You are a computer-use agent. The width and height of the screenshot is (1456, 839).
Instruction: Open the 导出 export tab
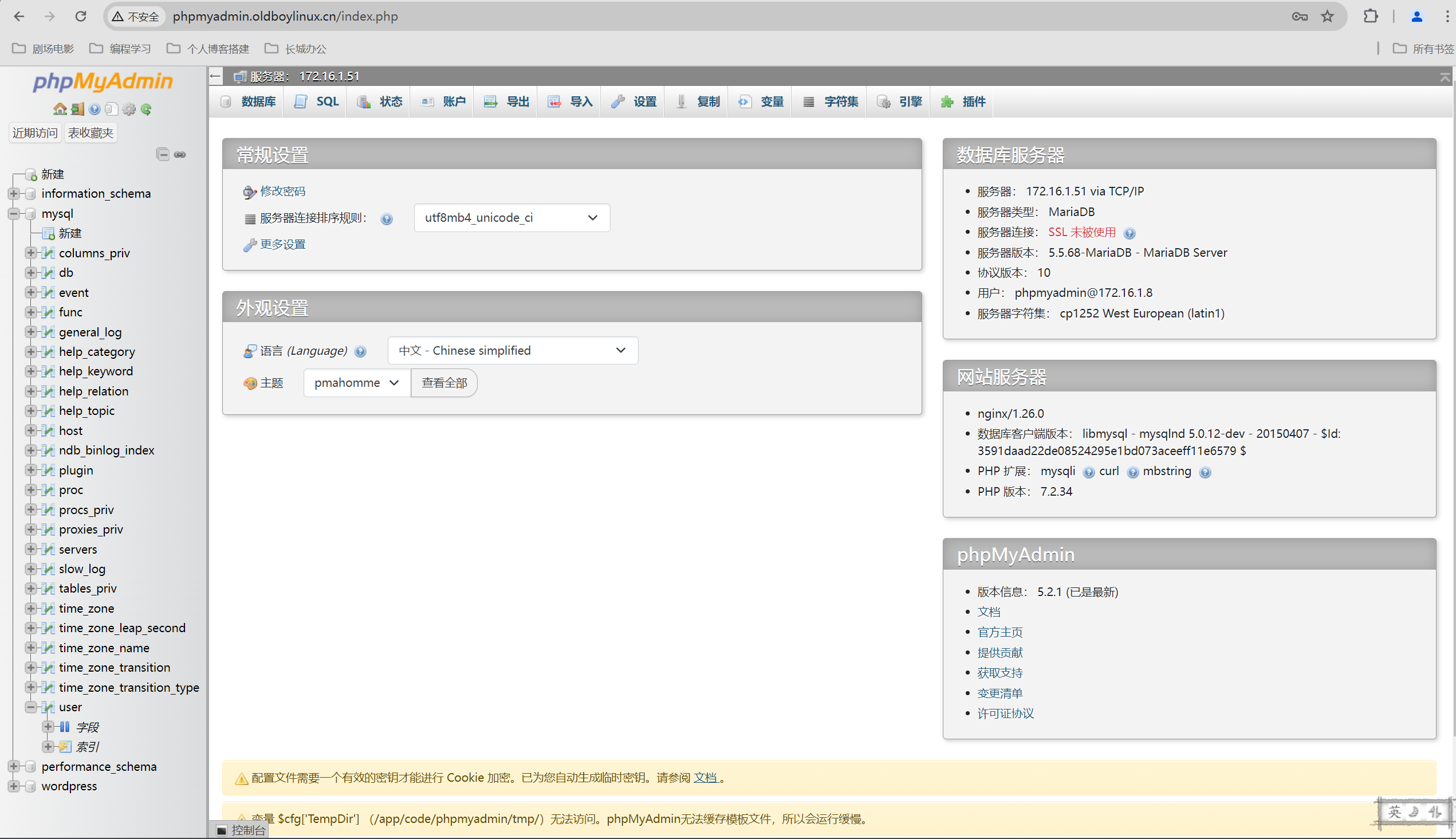click(506, 102)
